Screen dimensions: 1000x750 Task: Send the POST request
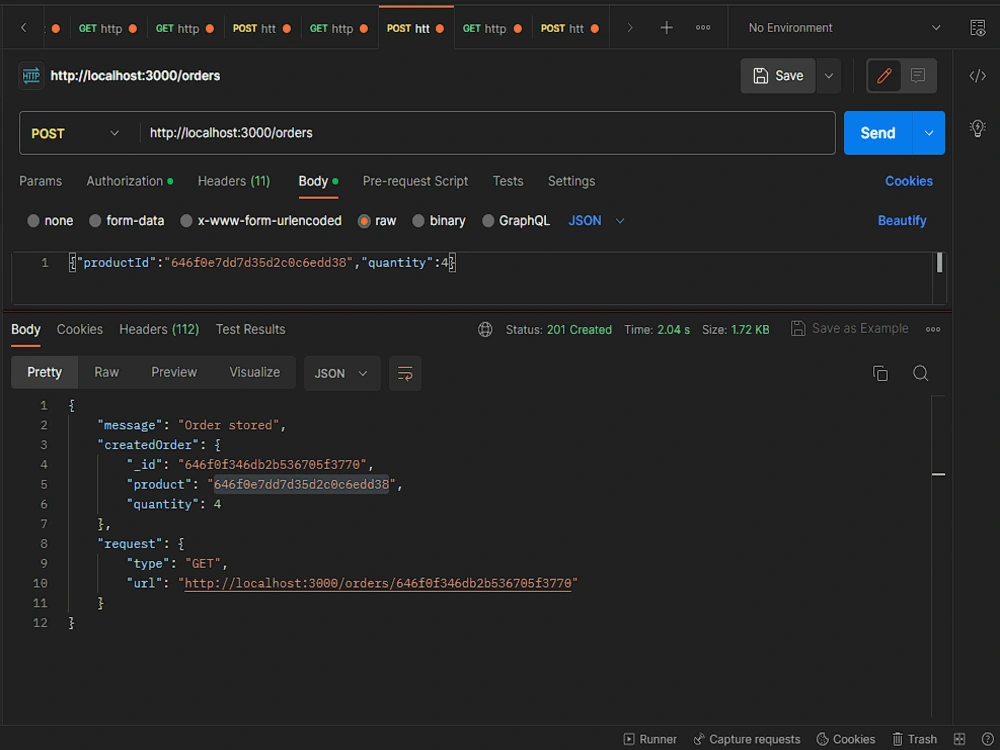click(x=876, y=132)
